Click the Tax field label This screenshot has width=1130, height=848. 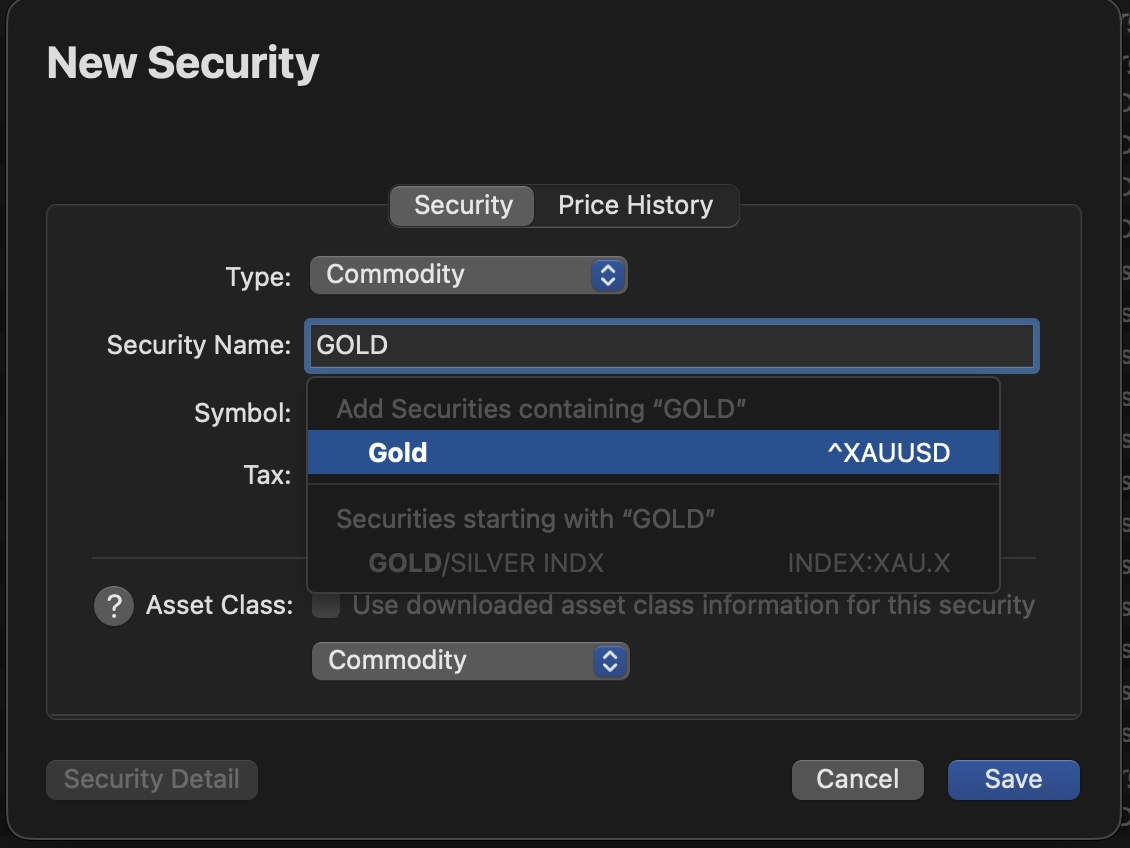click(266, 475)
